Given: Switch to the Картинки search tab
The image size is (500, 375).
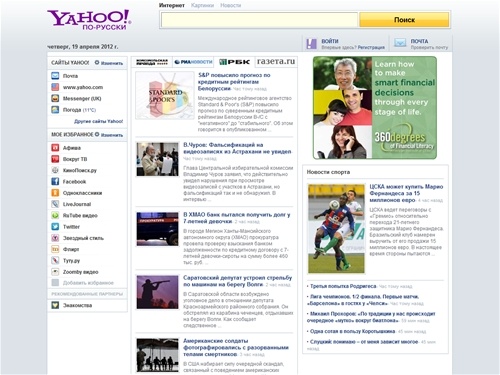Looking at the screenshot, I should click(x=202, y=5).
